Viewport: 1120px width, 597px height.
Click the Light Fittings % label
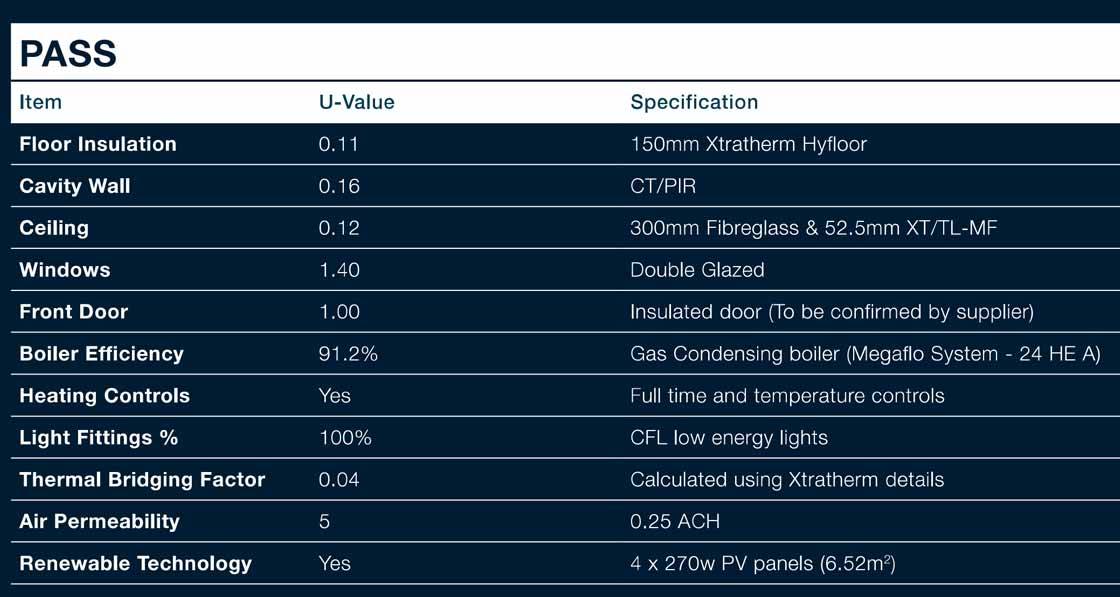click(x=98, y=438)
